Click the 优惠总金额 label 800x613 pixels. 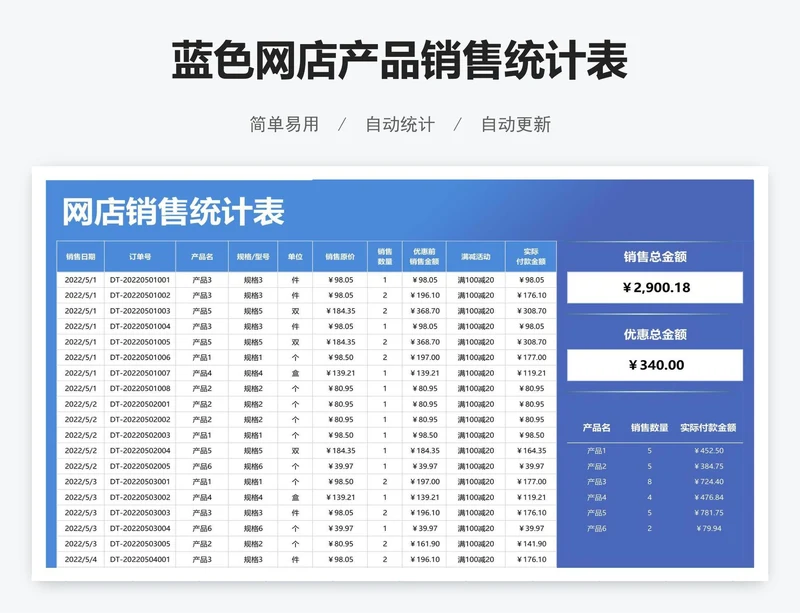(x=655, y=334)
